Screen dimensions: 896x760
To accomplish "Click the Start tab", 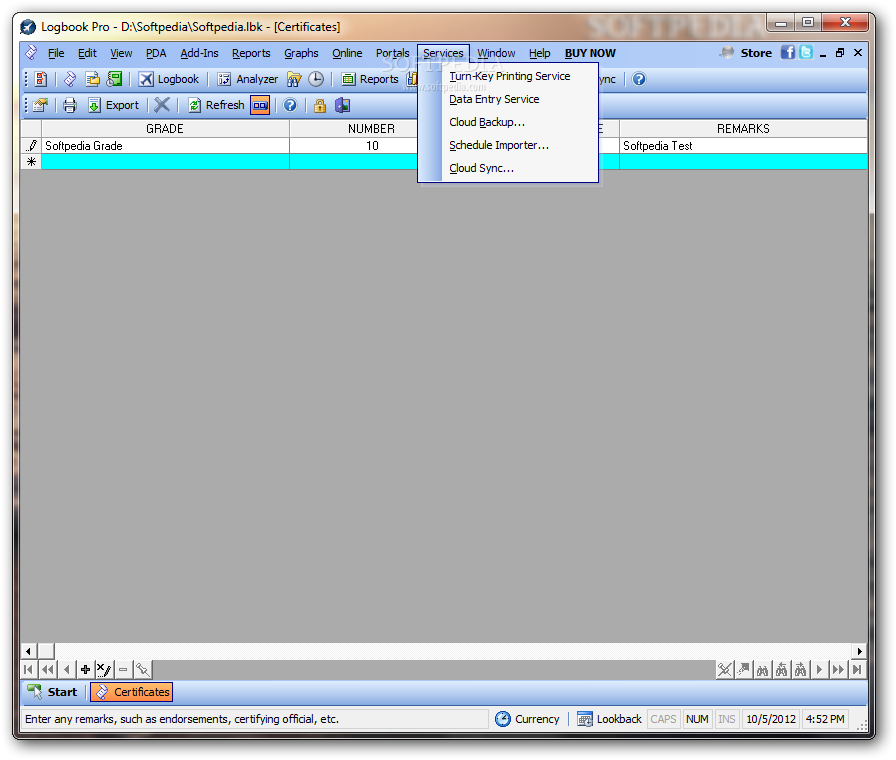I will point(53,692).
